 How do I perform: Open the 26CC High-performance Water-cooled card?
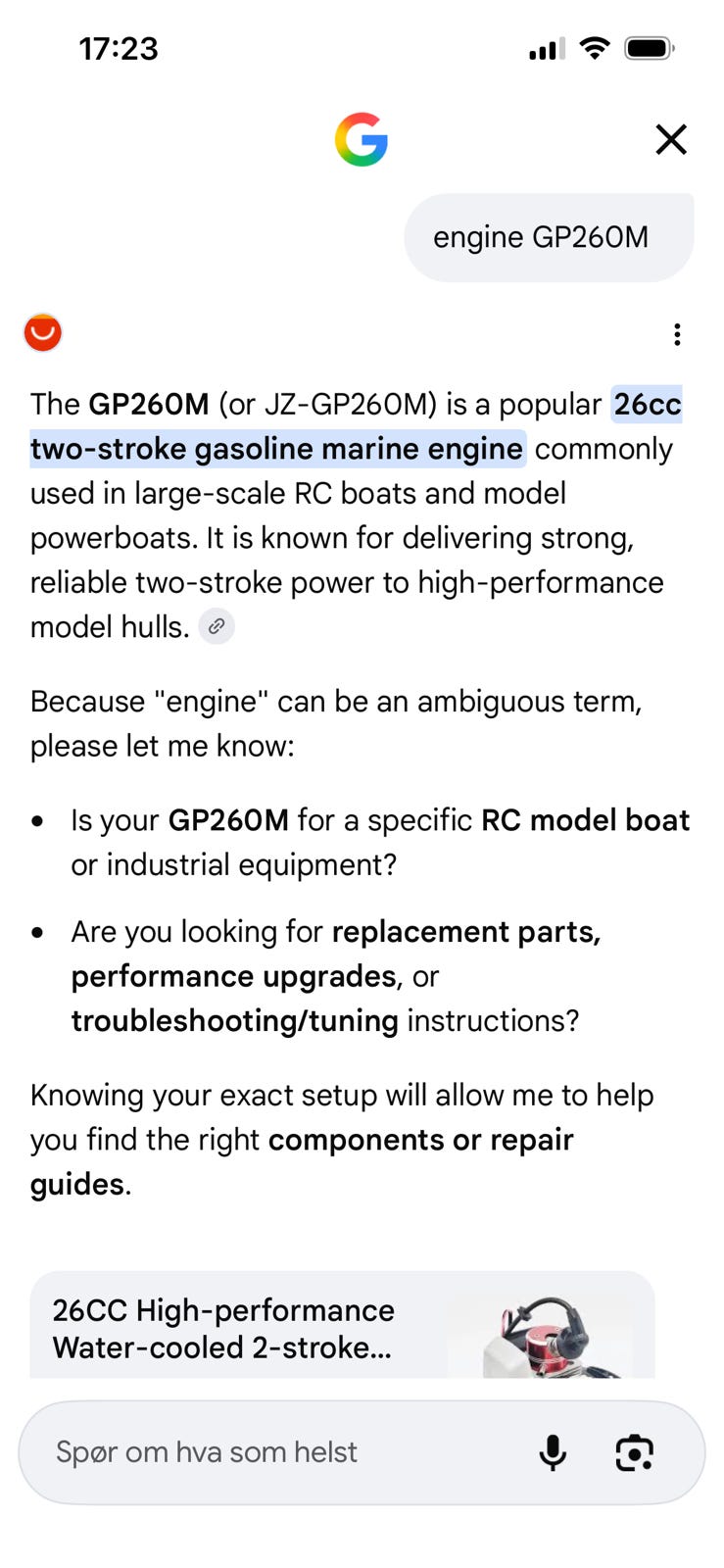pyautogui.click(x=342, y=1325)
